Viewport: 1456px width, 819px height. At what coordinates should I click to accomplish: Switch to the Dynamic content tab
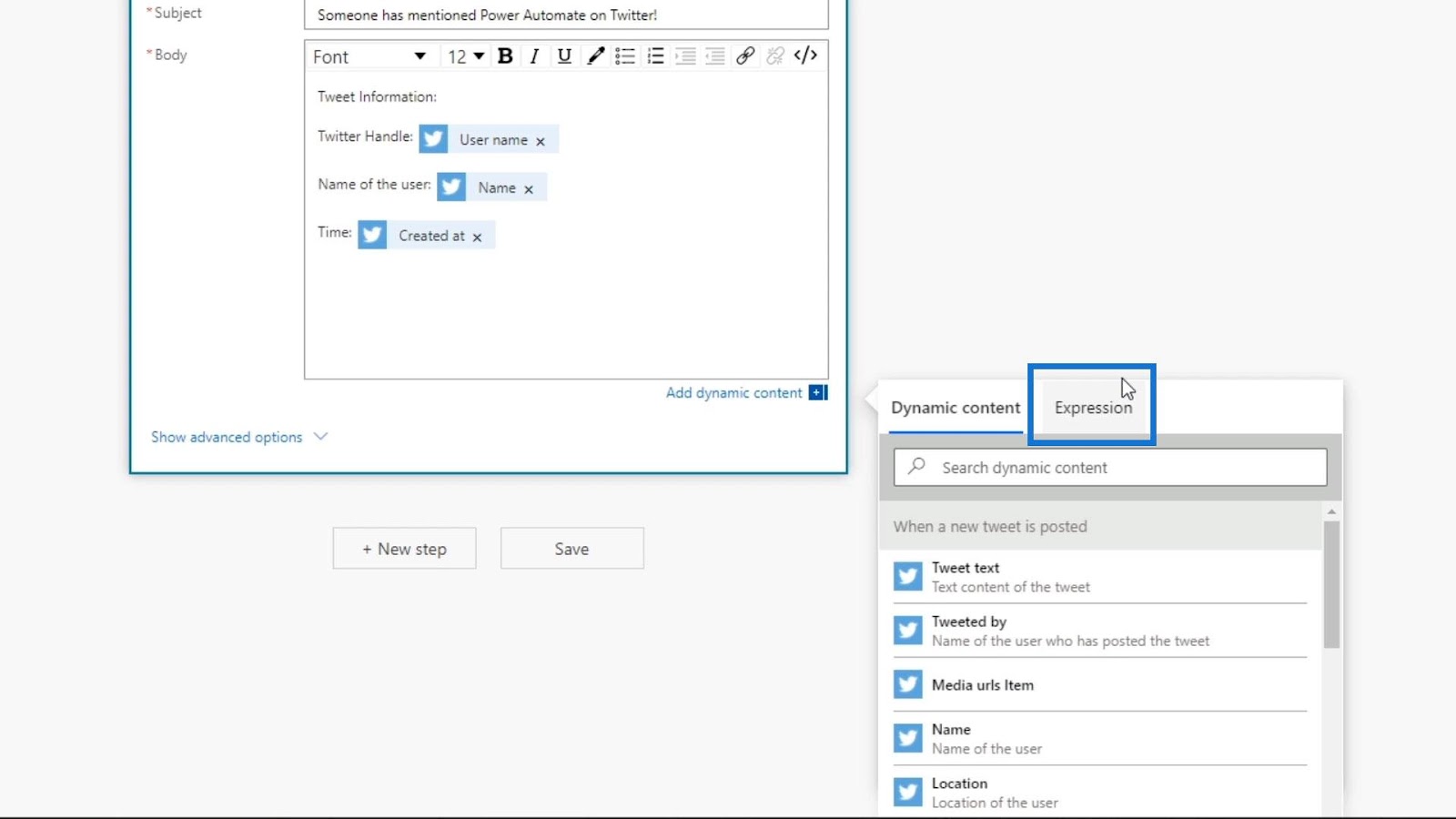pyautogui.click(x=955, y=408)
